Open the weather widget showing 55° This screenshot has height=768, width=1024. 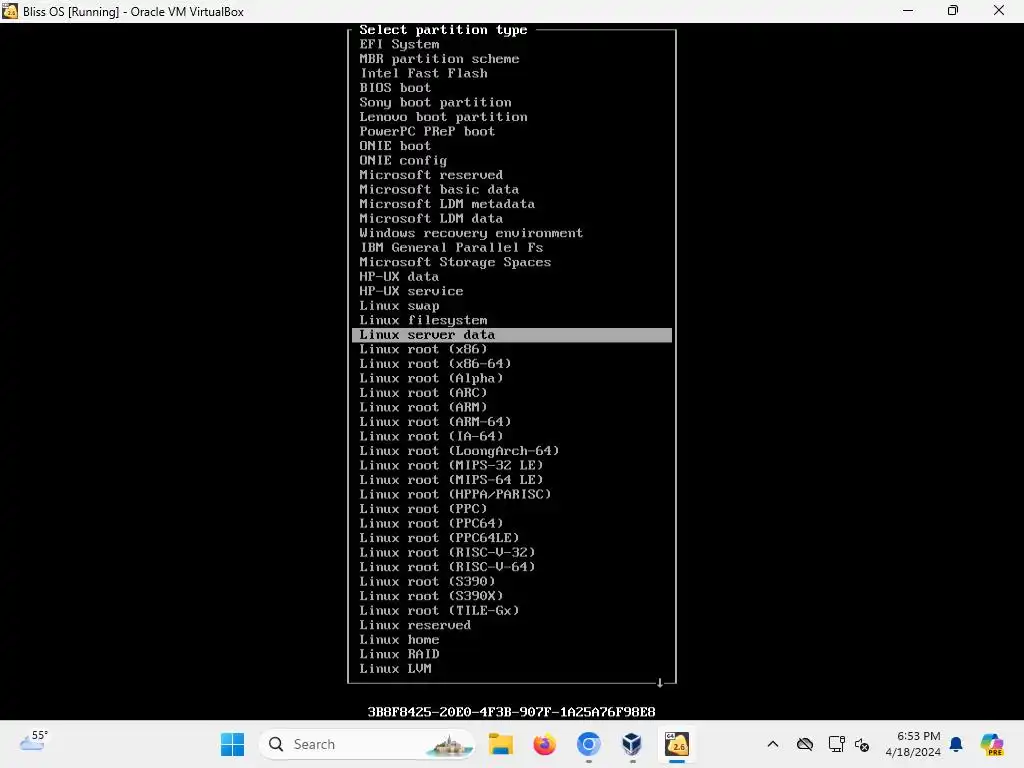[33, 741]
